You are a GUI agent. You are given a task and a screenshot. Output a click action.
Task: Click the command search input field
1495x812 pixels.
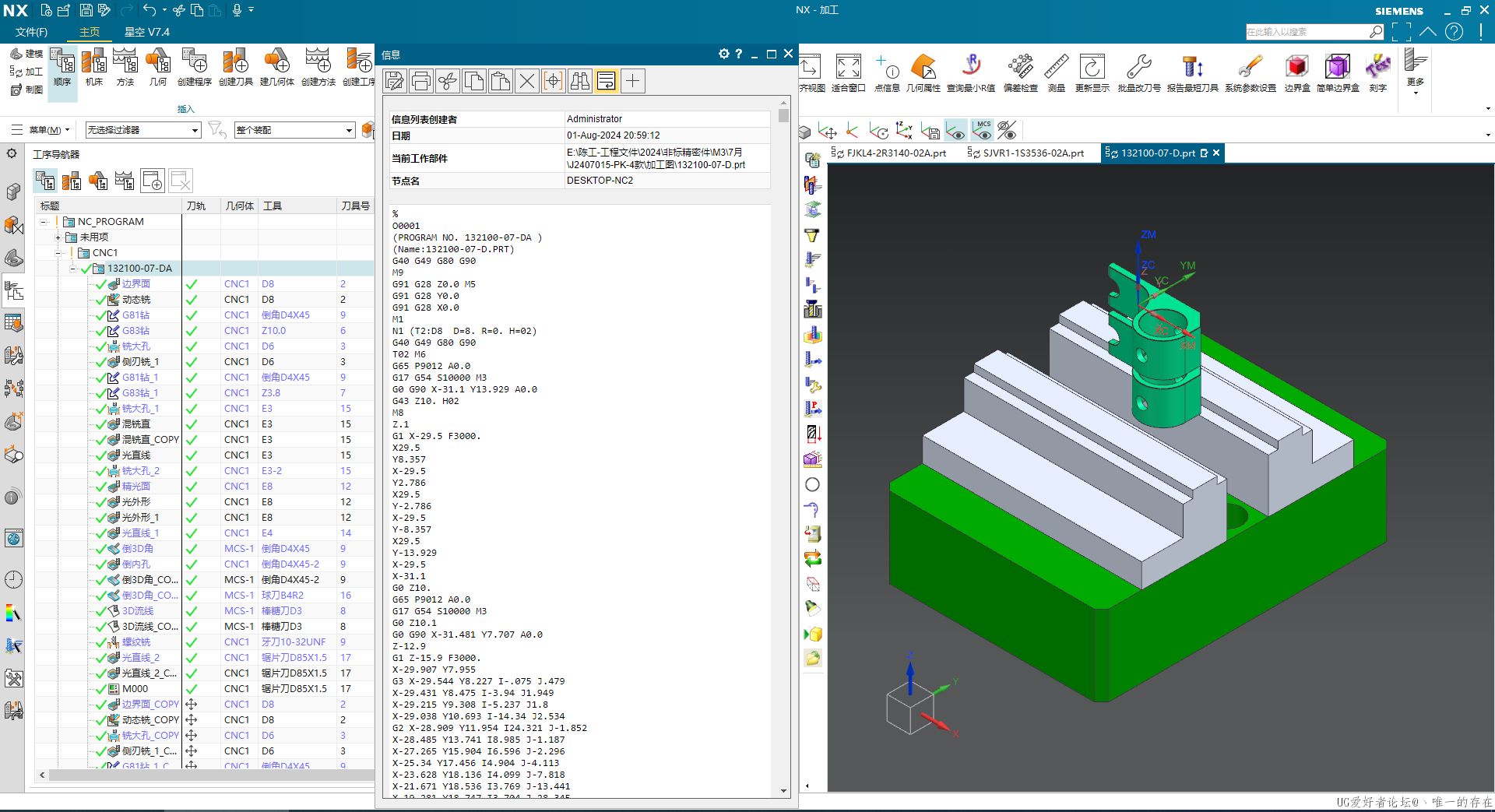pos(1307,32)
